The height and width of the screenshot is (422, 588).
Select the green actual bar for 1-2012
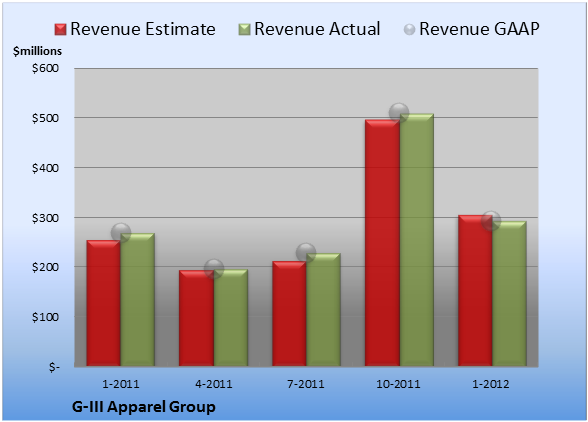pyautogui.click(x=509, y=294)
